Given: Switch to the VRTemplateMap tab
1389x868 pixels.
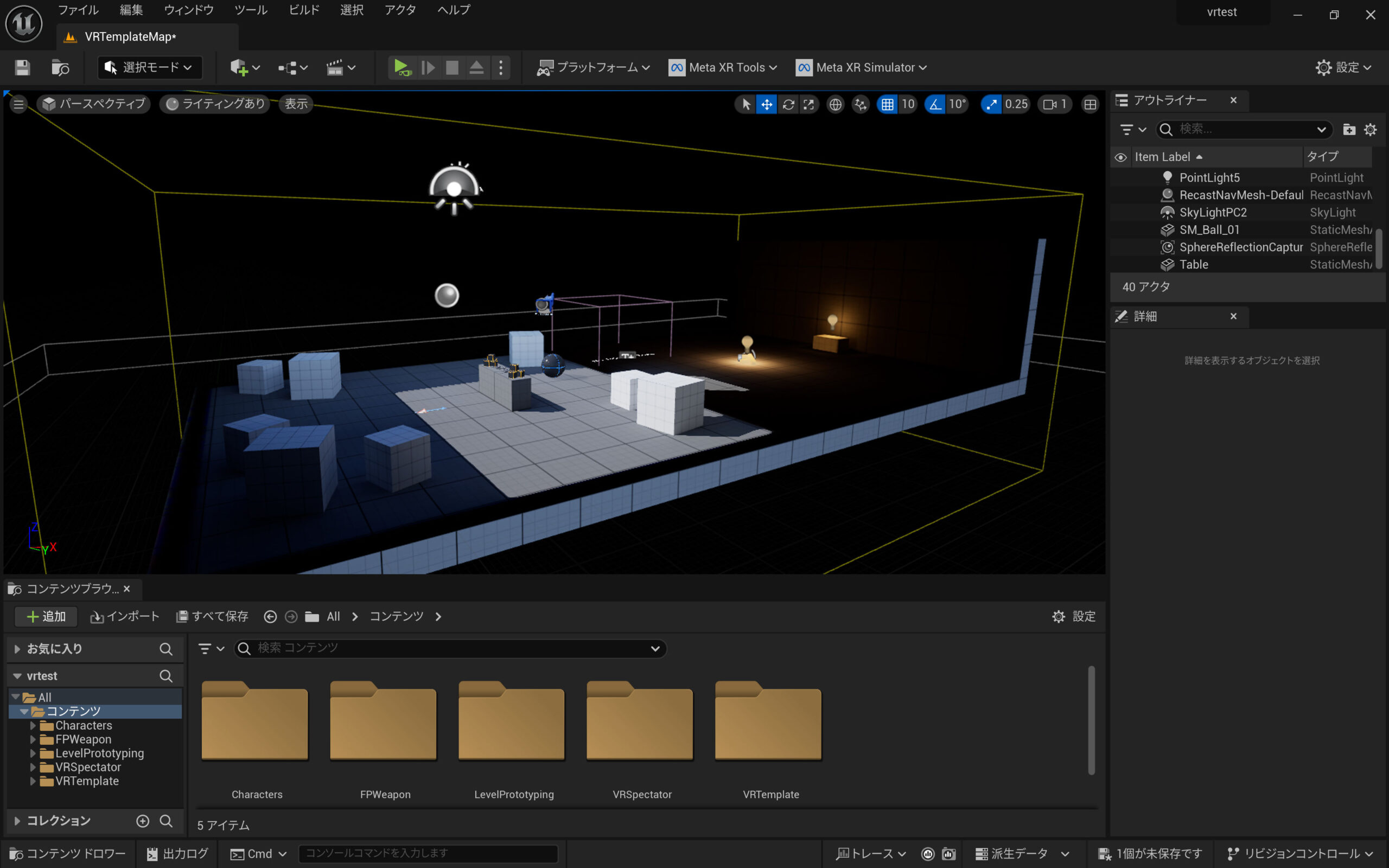Looking at the screenshot, I should click(x=130, y=37).
